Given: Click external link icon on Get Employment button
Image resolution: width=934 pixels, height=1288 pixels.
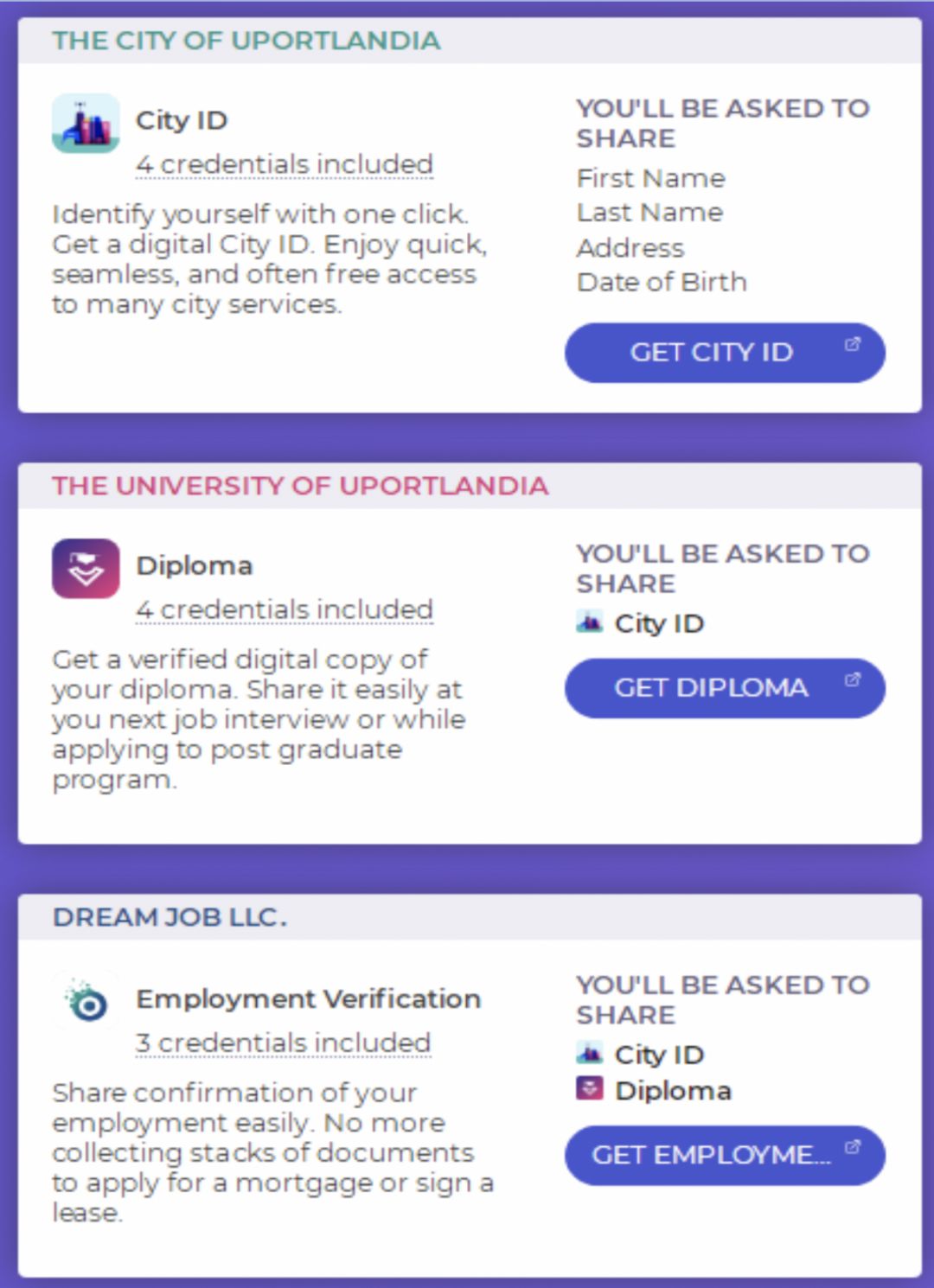Looking at the screenshot, I should pos(853,1147).
